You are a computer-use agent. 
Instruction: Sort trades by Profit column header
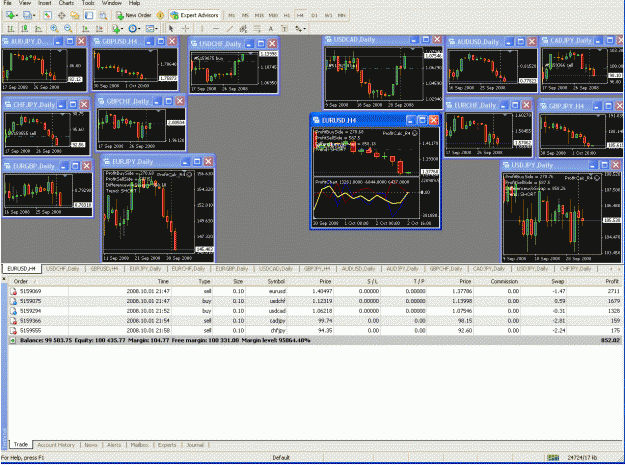click(x=612, y=281)
